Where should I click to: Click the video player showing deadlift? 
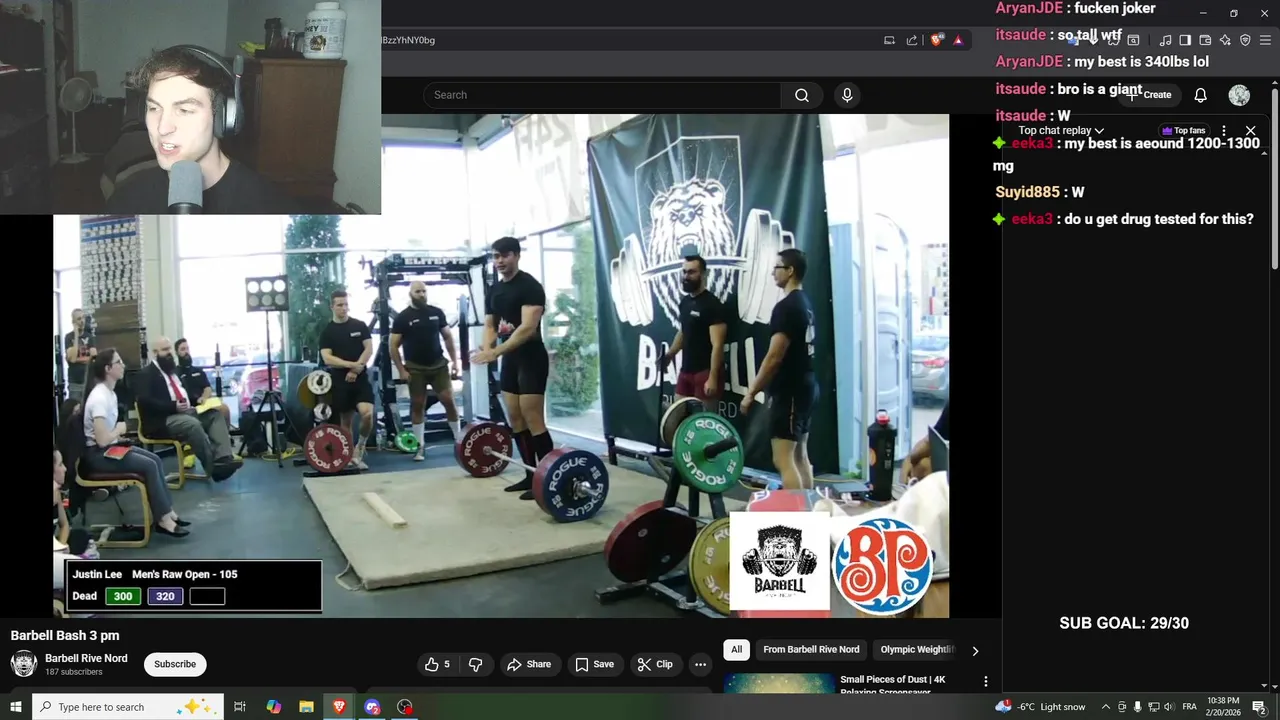(501, 366)
